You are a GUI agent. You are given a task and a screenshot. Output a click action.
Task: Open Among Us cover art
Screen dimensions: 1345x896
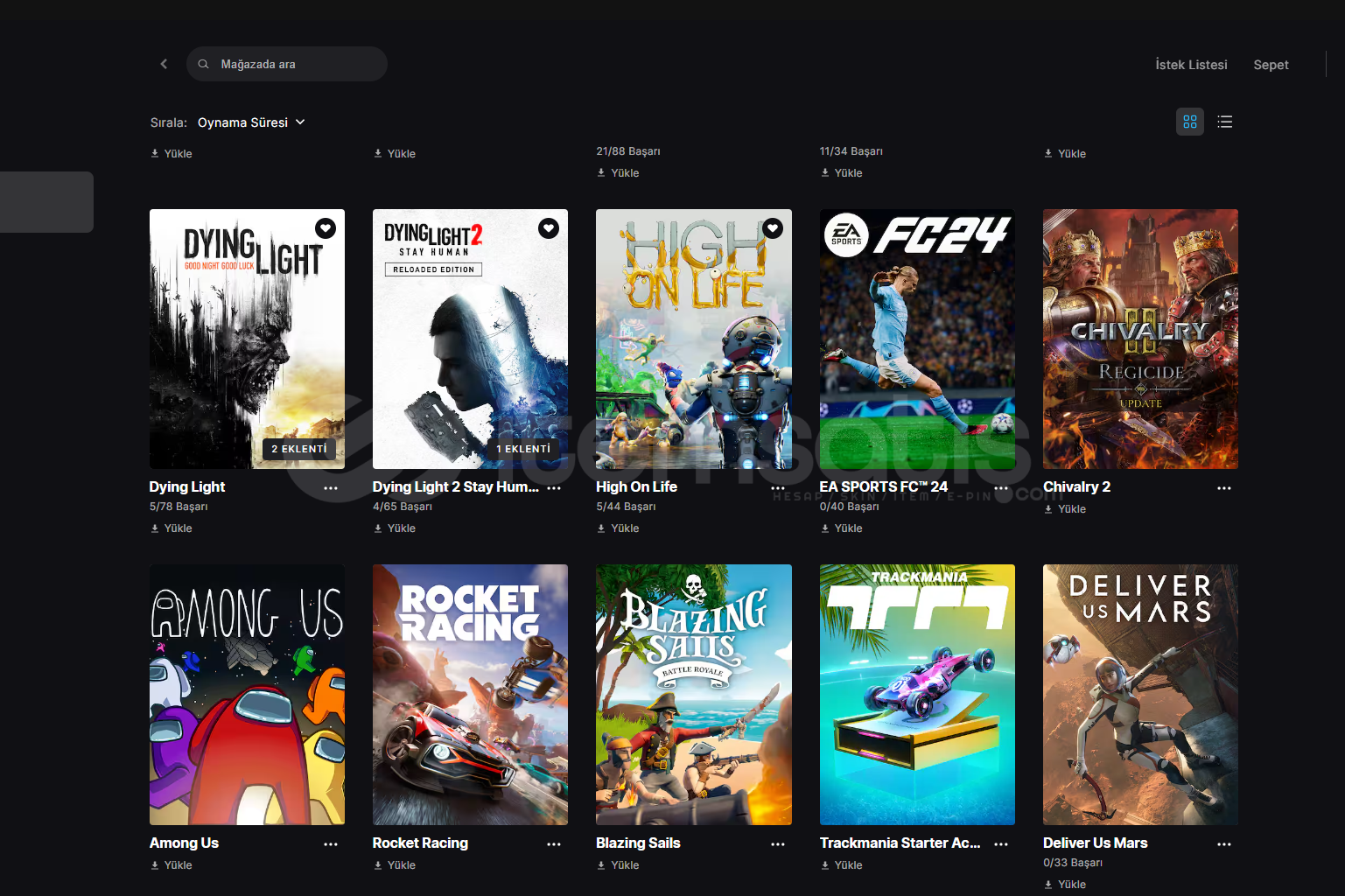(x=247, y=695)
